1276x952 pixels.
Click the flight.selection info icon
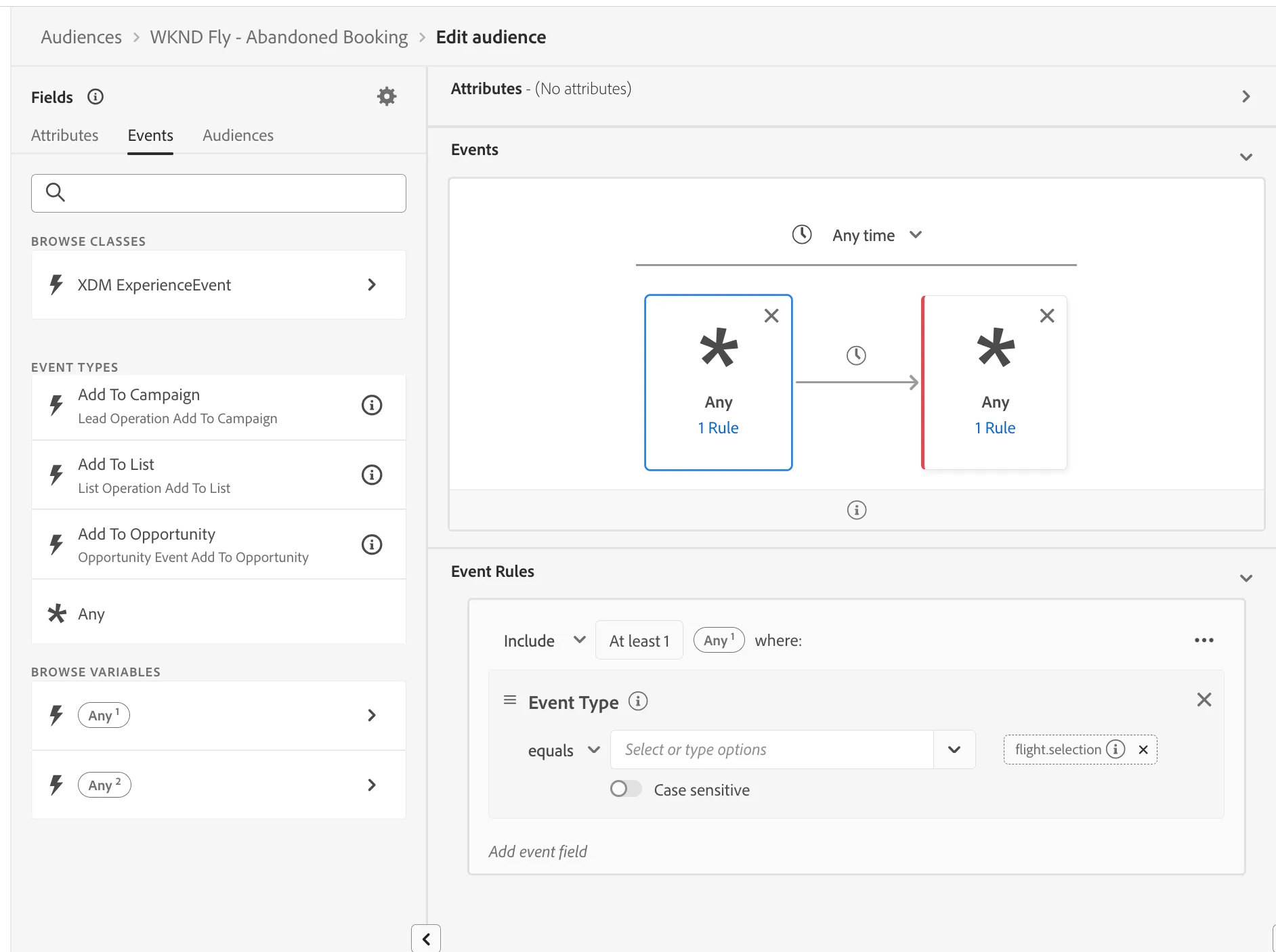(x=1115, y=750)
